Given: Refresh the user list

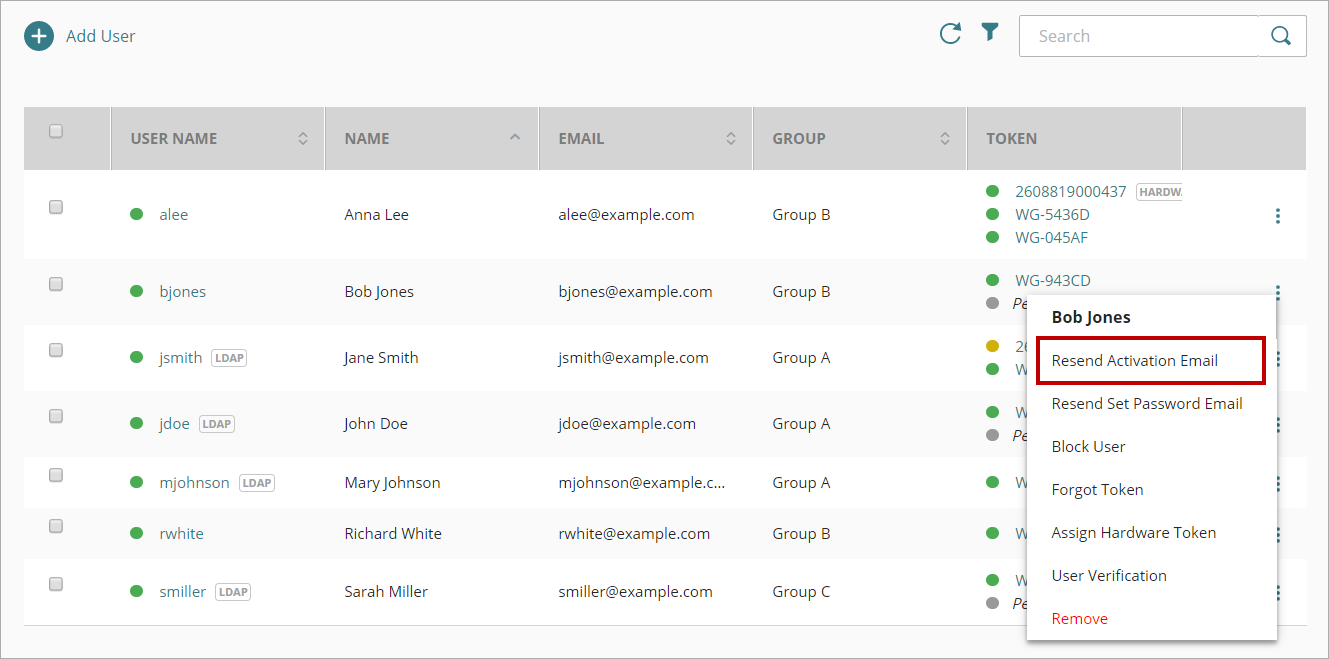Looking at the screenshot, I should (950, 34).
